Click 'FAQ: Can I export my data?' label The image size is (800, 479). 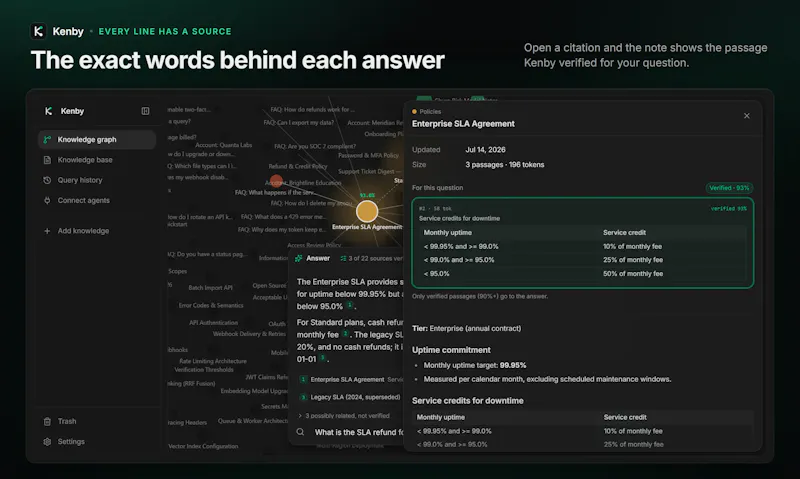(x=298, y=122)
